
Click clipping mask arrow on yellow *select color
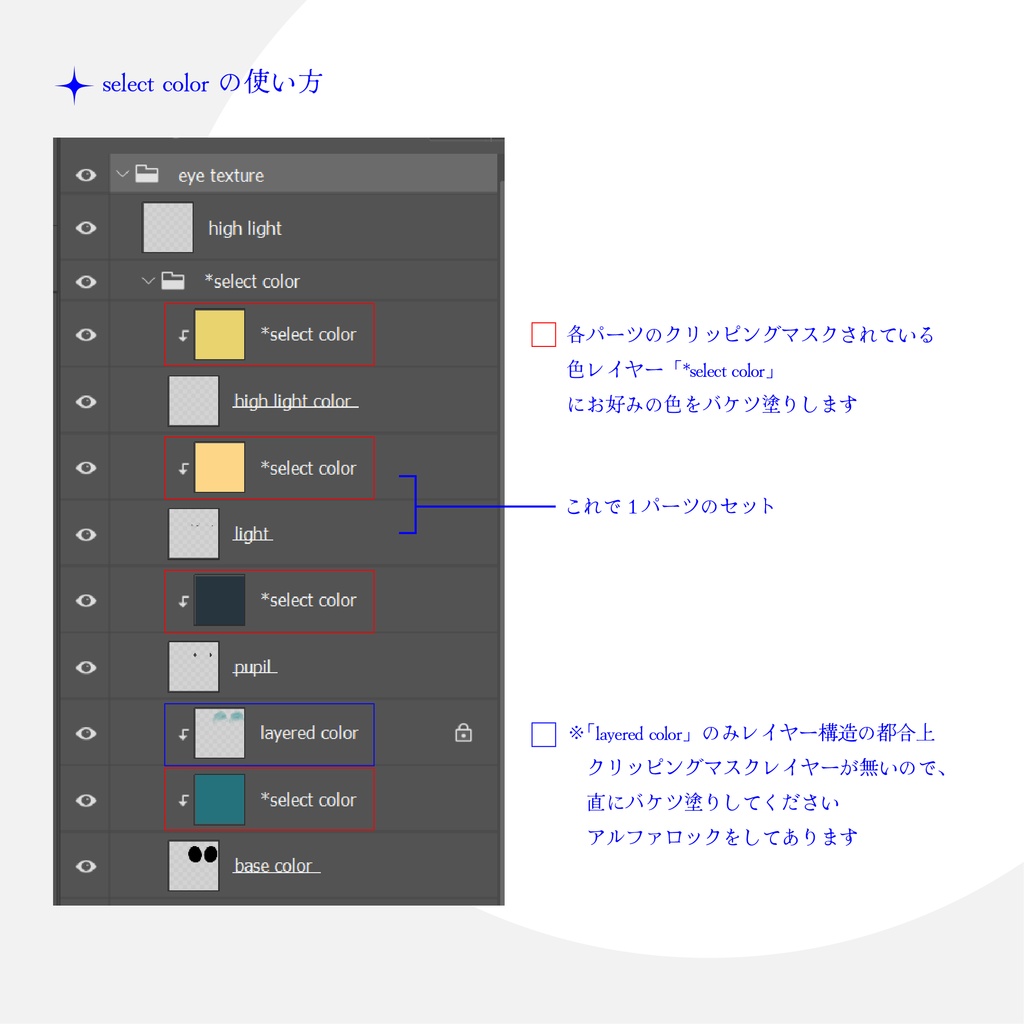(184, 336)
